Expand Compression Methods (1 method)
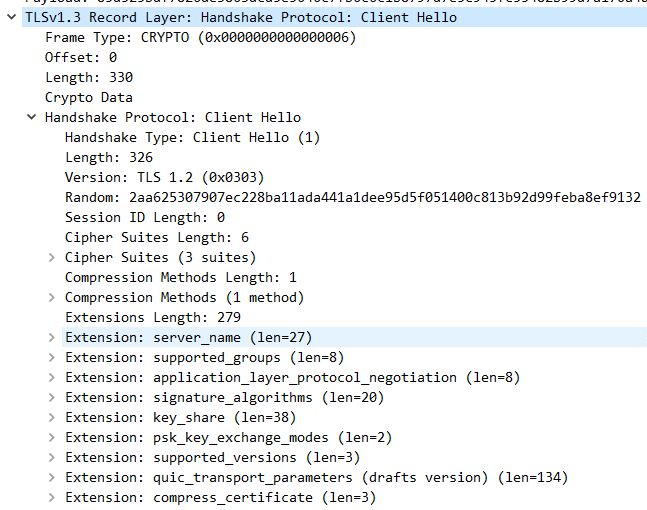Image resolution: width=647 pixels, height=510 pixels. coord(52,298)
